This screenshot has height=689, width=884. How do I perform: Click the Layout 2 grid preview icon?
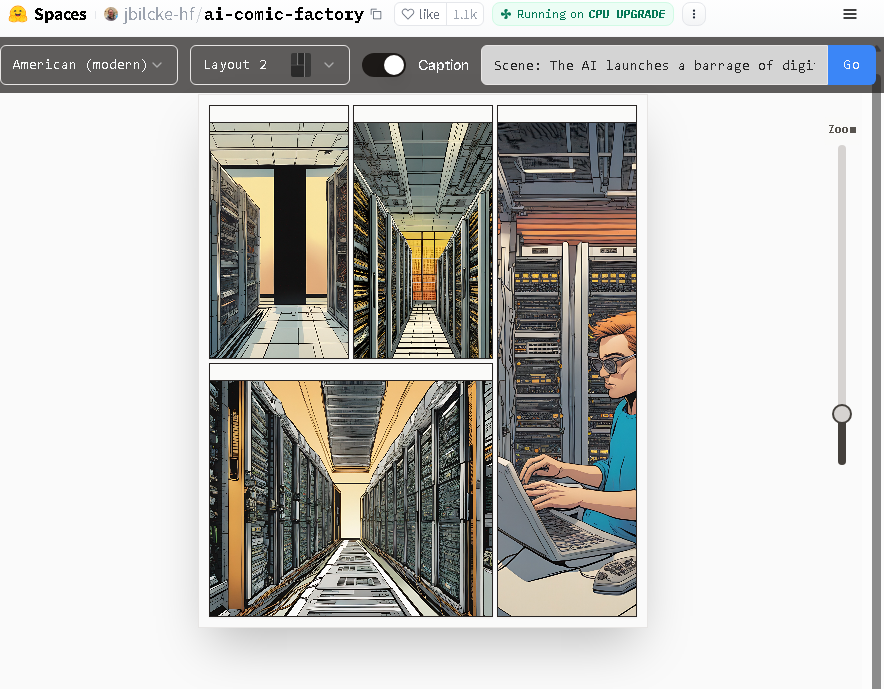click(301, 65)
